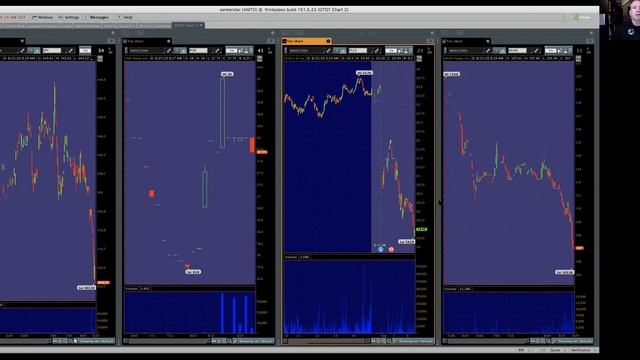640x360 pixels.
Task: Open the second symbol box in chart 23
Action: click(358, 51)
